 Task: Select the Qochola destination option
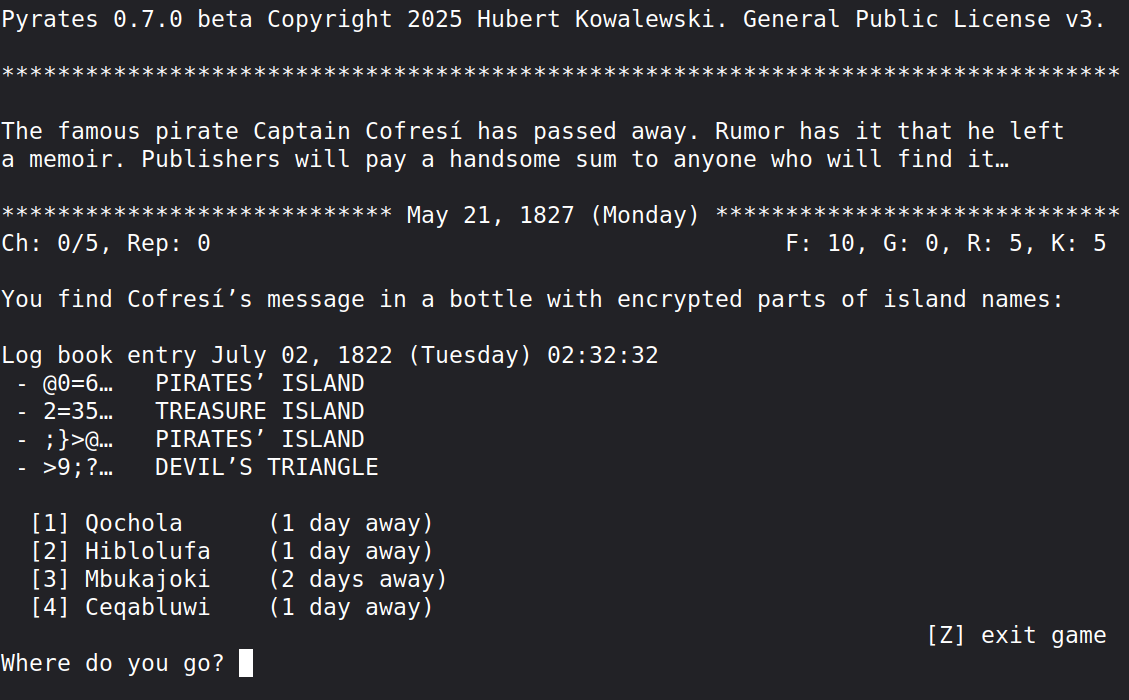click(x=133, y=523)
